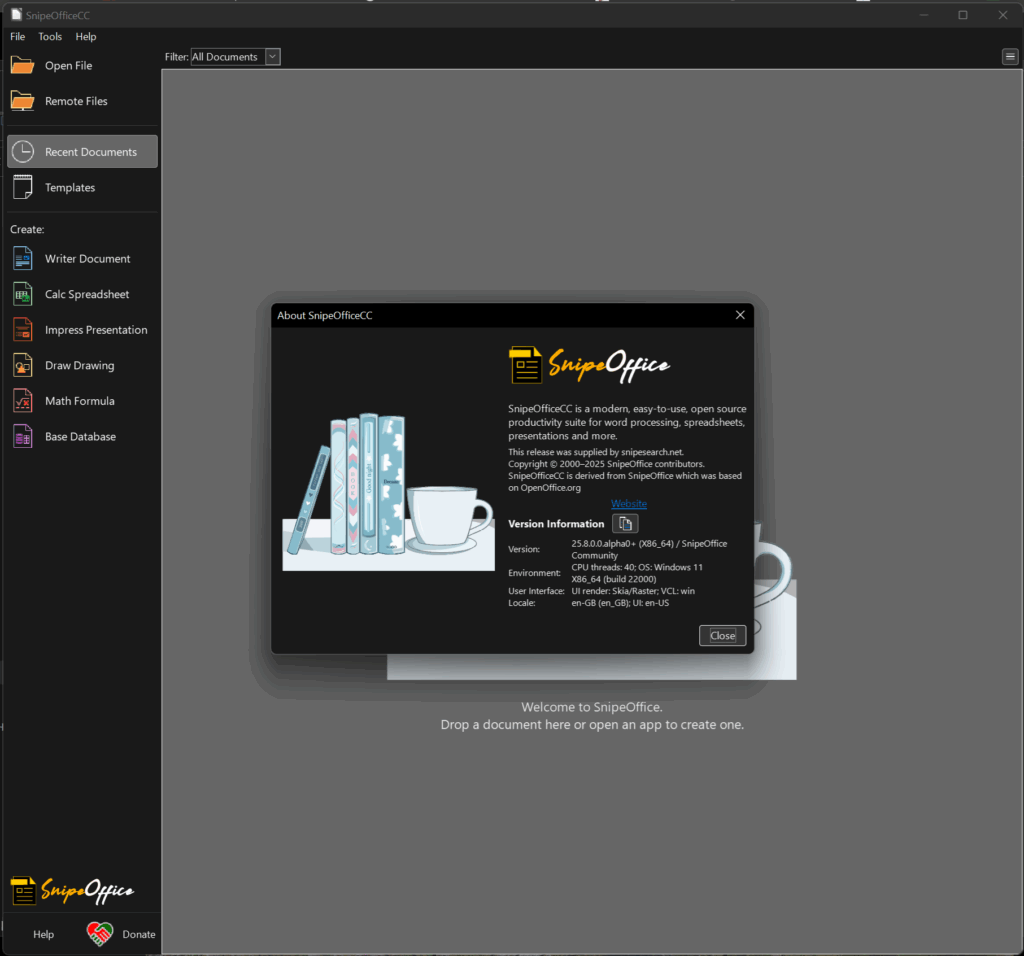Click the Filter All Documents combo box
The width and height of the screenshot is (1024, 956).
click(235, 57)
